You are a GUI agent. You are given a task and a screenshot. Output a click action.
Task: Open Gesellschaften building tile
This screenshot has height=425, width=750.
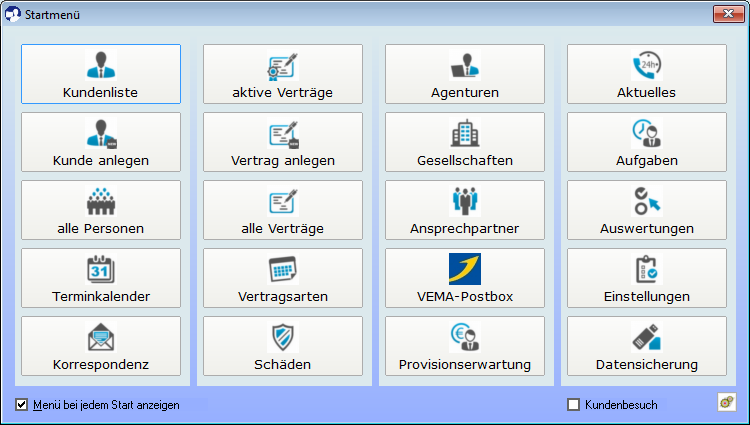point(465,142)
